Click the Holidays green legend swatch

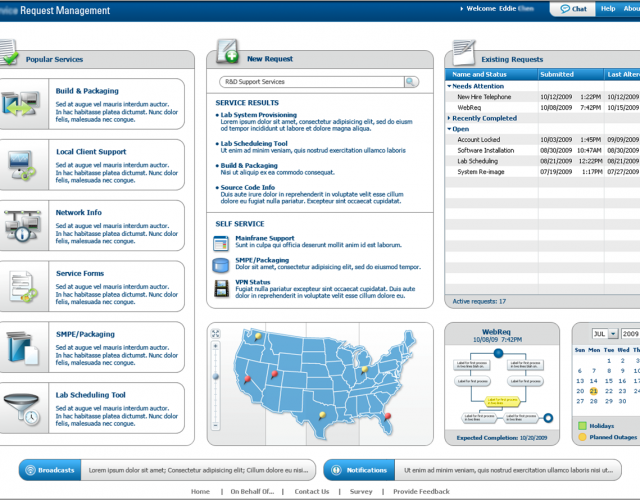[582, 426]
